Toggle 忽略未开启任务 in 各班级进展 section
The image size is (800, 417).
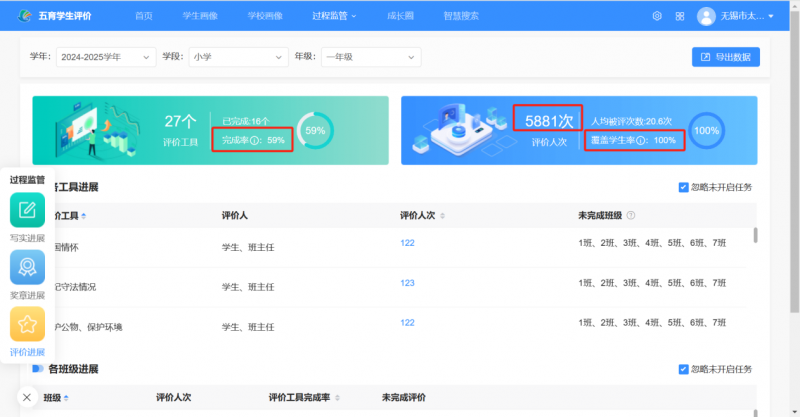(x=683, y=369)
